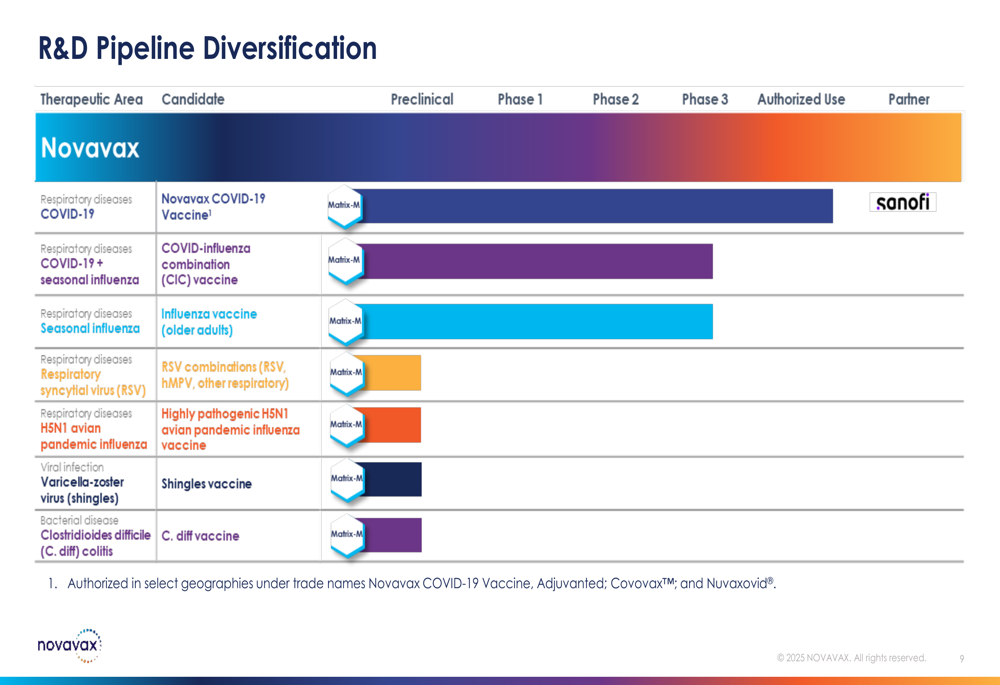Select the 'Partner' column header

pos(909,99)
